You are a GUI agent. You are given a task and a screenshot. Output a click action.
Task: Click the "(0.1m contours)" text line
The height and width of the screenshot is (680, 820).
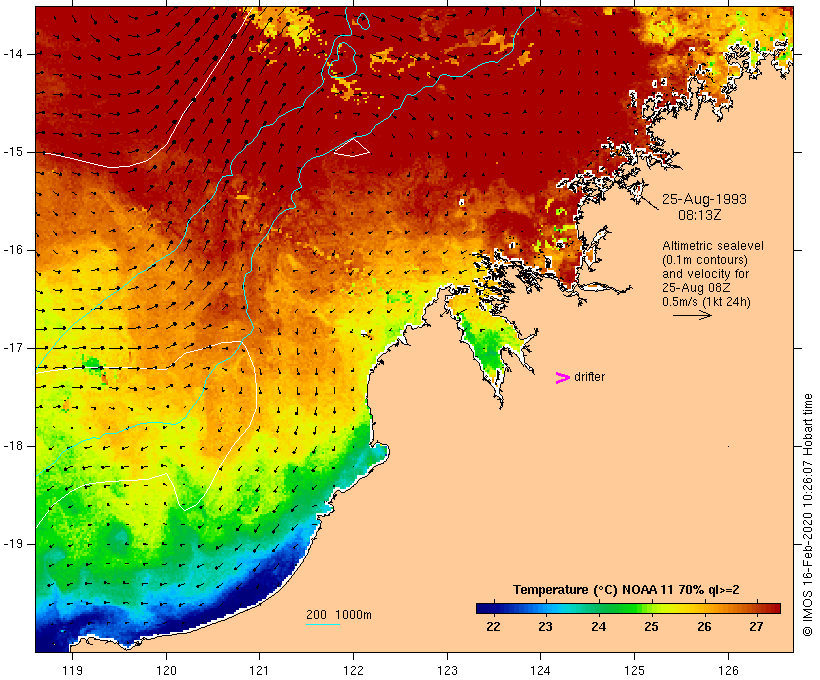pos(705,260)
